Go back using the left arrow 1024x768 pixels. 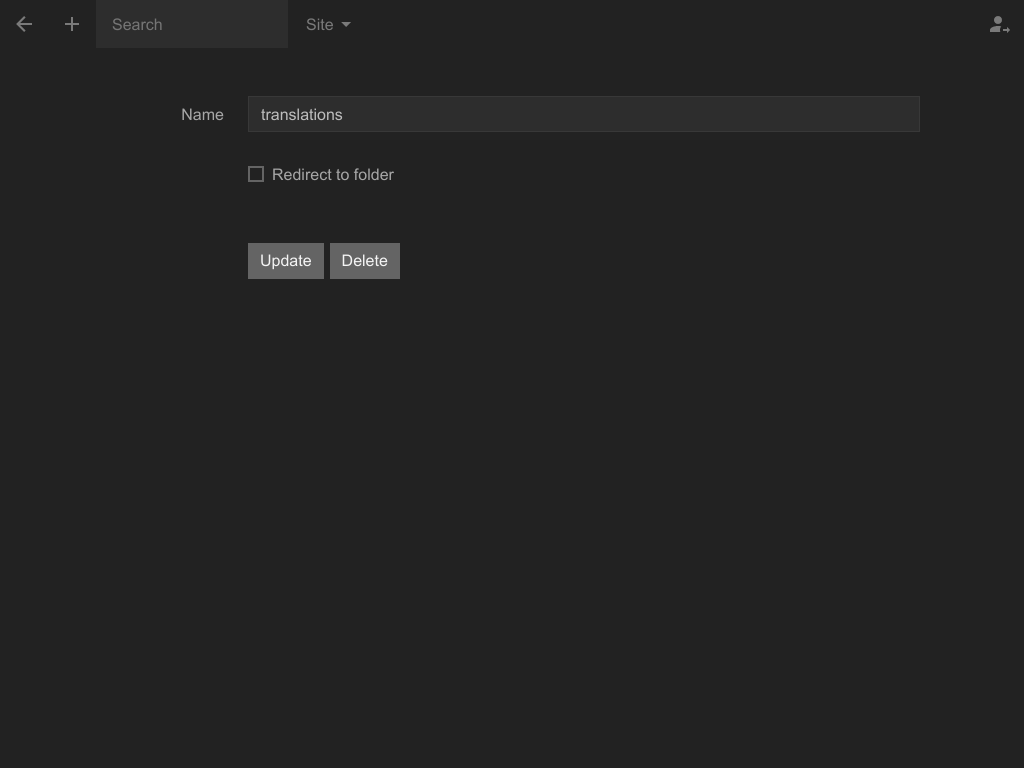[x=24, y=24]
